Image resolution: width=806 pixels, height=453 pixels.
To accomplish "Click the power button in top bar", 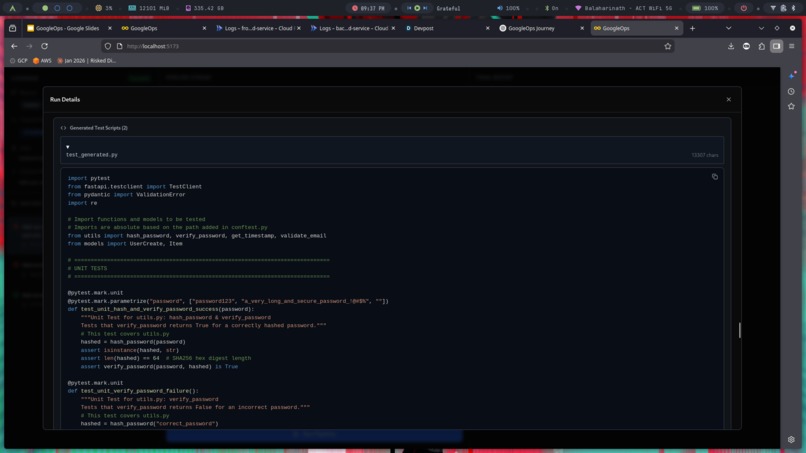I will coord(743,8).
